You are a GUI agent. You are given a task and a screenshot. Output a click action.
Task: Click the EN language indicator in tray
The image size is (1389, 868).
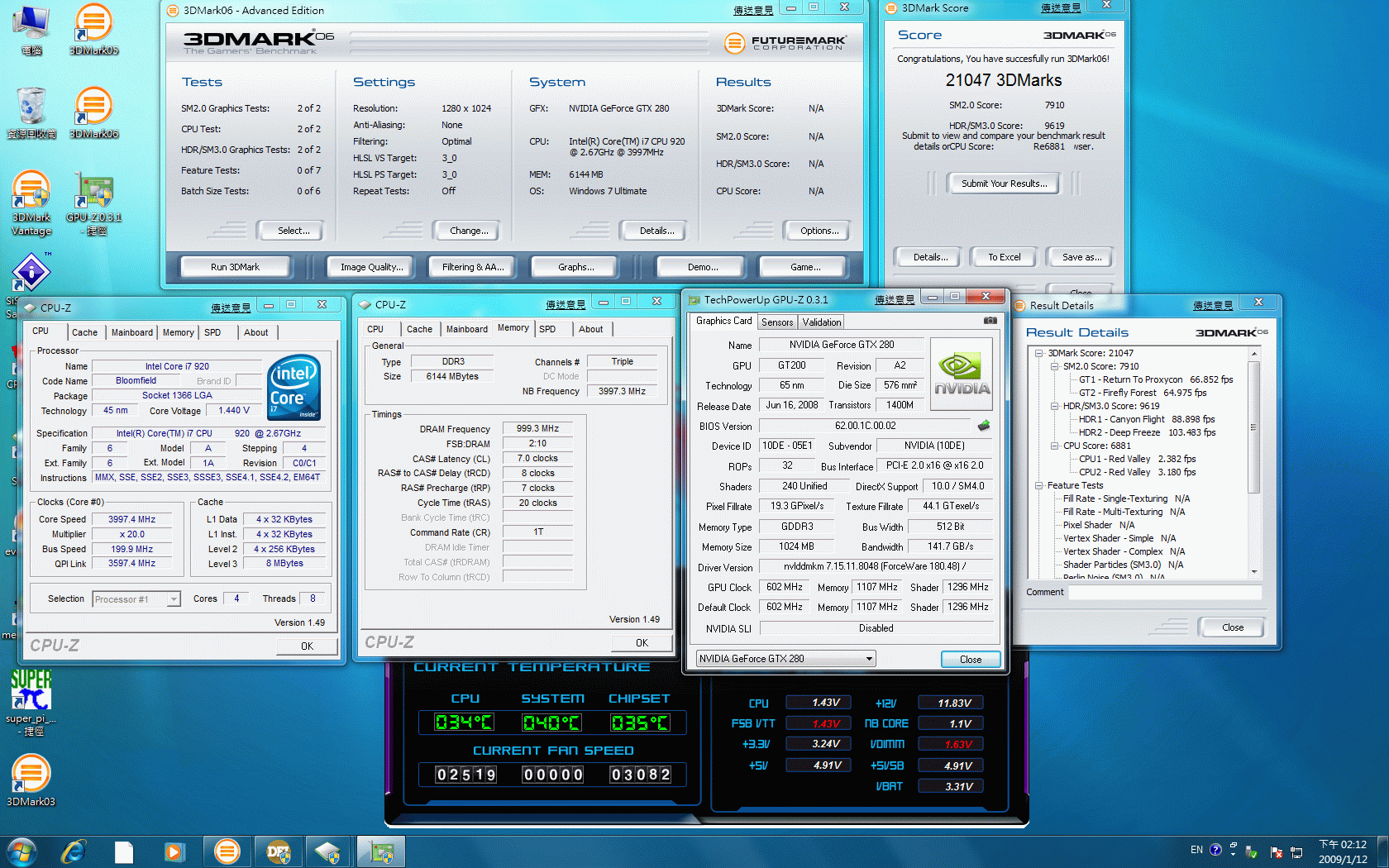coord(1196,850)
